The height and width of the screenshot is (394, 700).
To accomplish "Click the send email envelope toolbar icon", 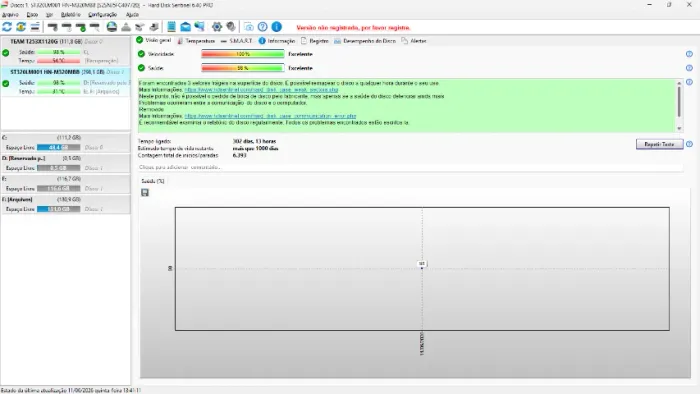I will [x=185, y=27].
